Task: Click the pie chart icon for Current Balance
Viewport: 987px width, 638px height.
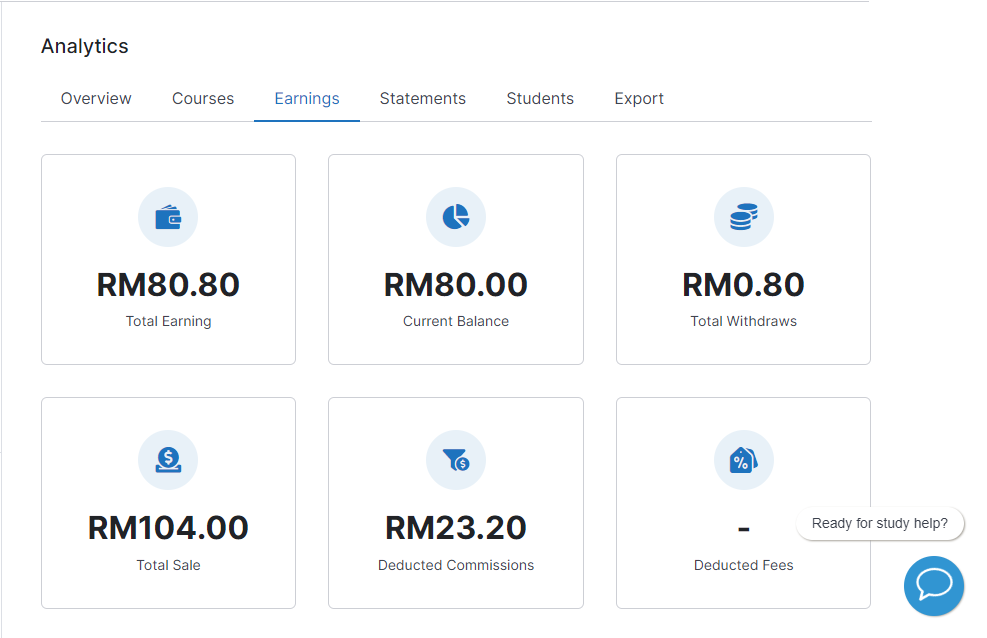Action: pos(456,217)
